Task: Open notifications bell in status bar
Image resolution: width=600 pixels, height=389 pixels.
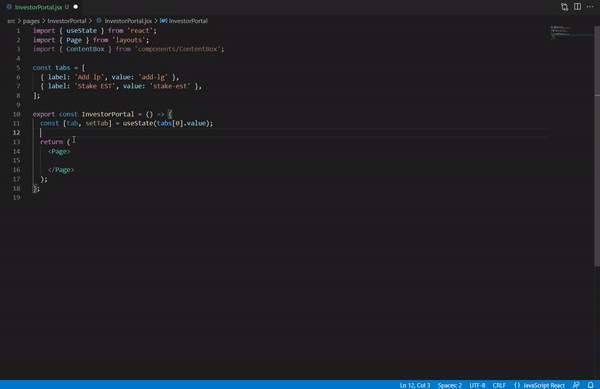Action: (x=590, y=385)
